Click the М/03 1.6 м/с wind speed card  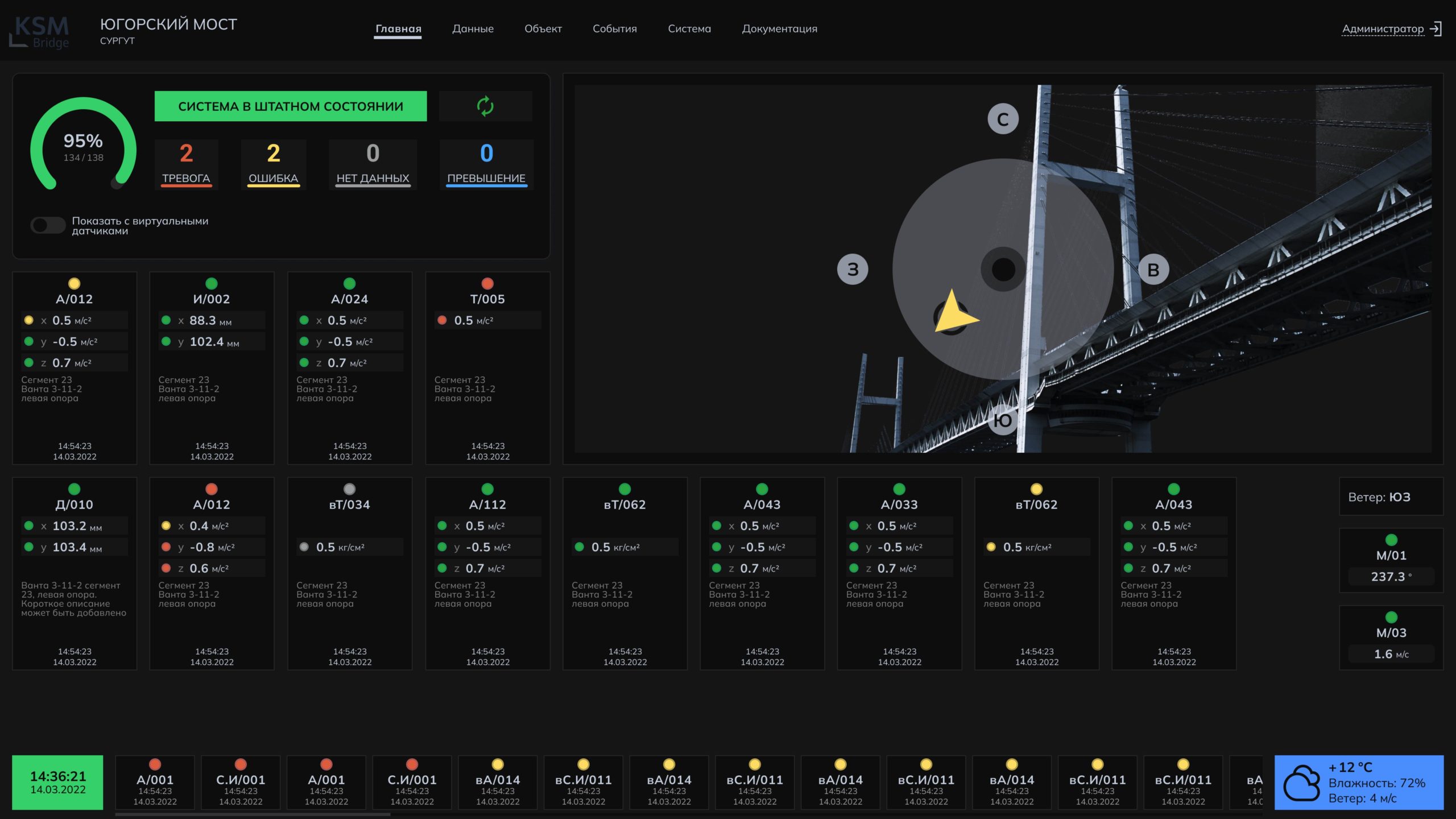tap(1391, 638)
